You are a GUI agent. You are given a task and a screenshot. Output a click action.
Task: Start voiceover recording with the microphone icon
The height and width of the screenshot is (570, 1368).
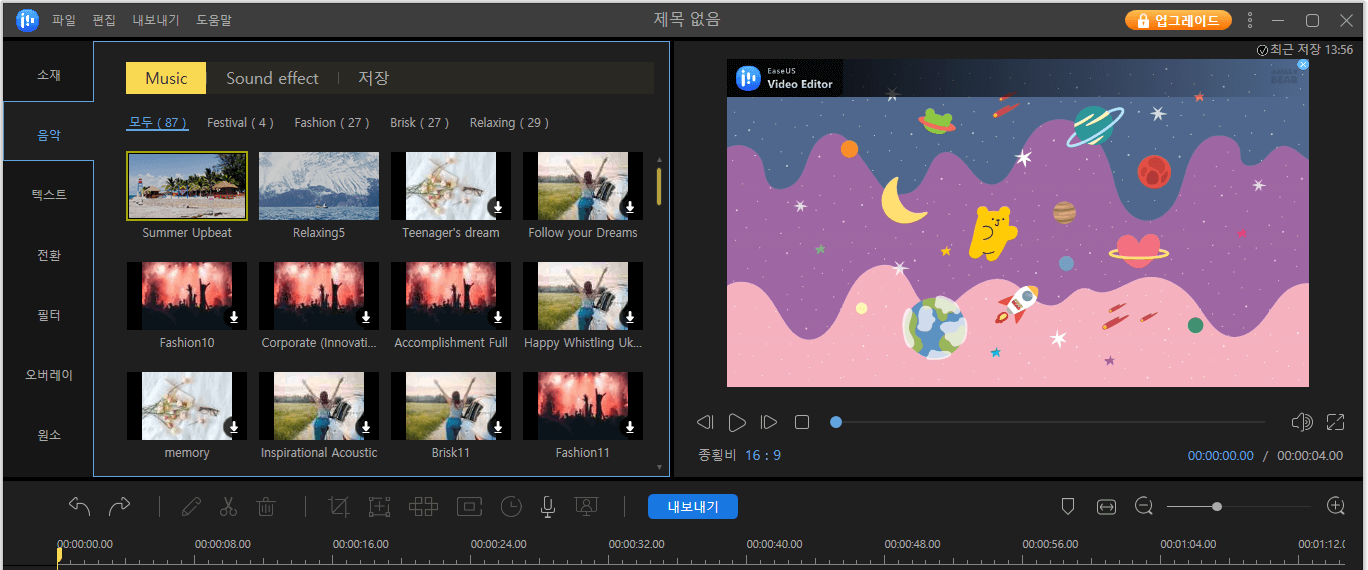point(548,507)
